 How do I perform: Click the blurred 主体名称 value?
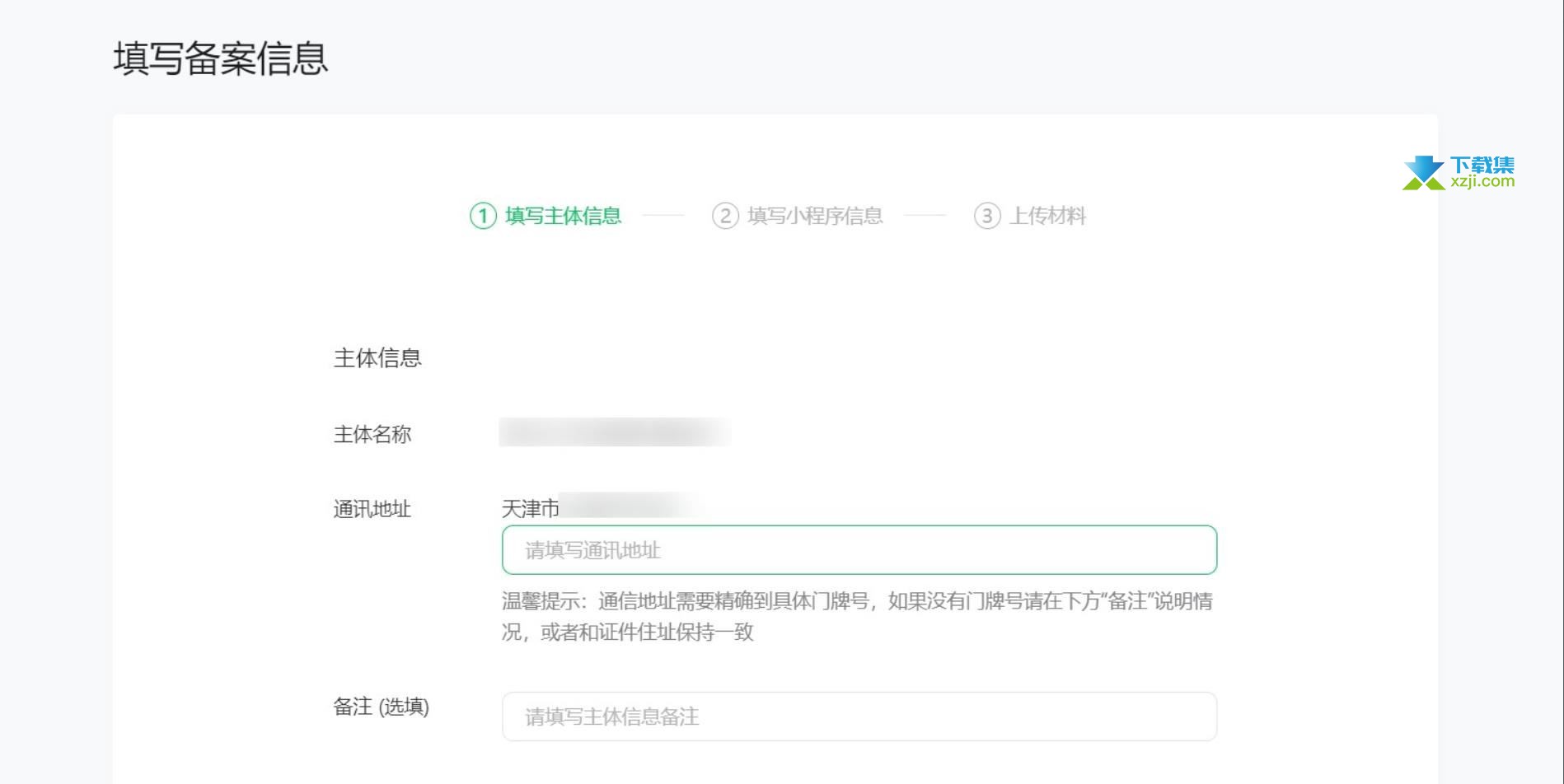click(615, 432)
